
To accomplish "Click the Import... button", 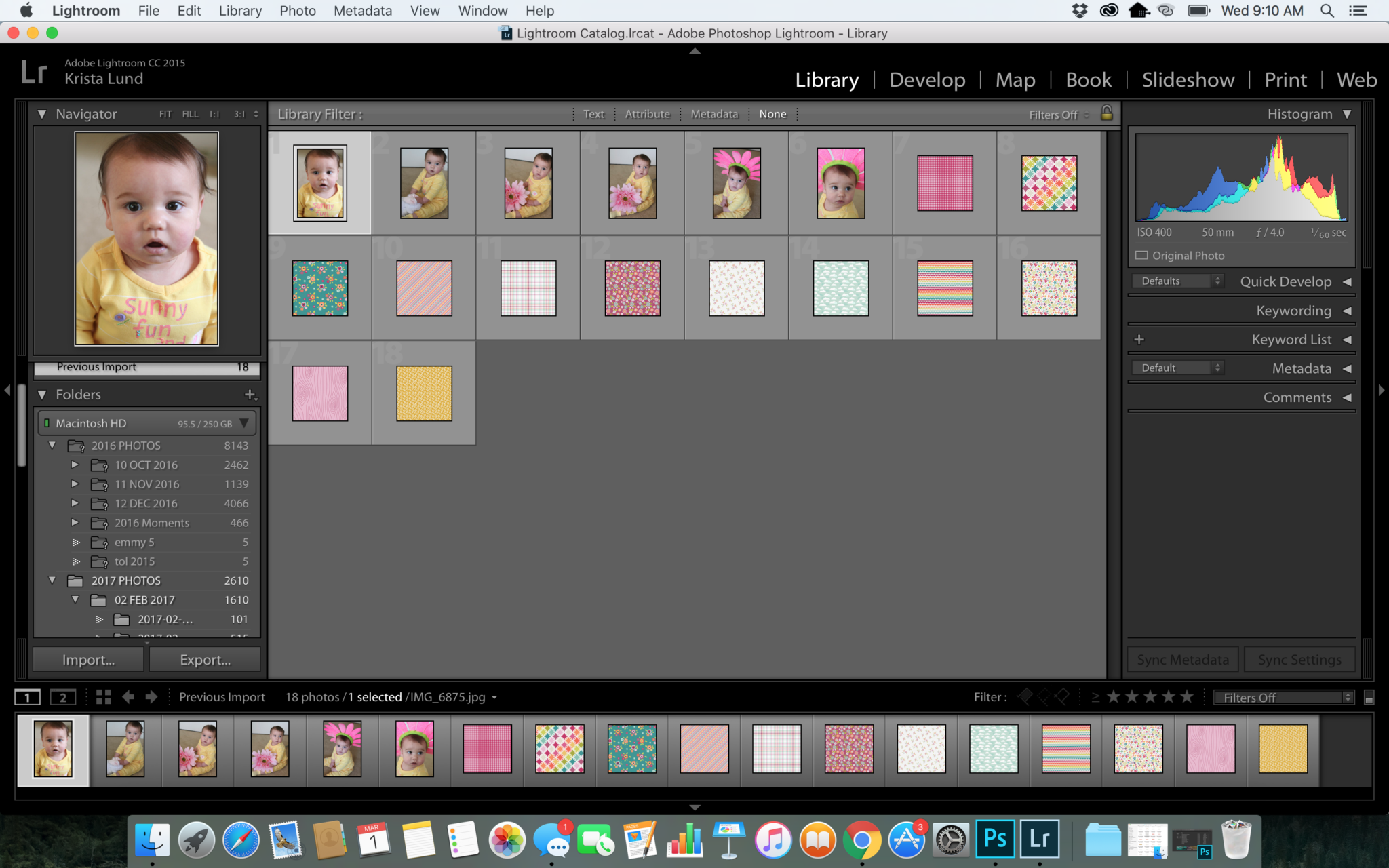I will coord(88,660).
